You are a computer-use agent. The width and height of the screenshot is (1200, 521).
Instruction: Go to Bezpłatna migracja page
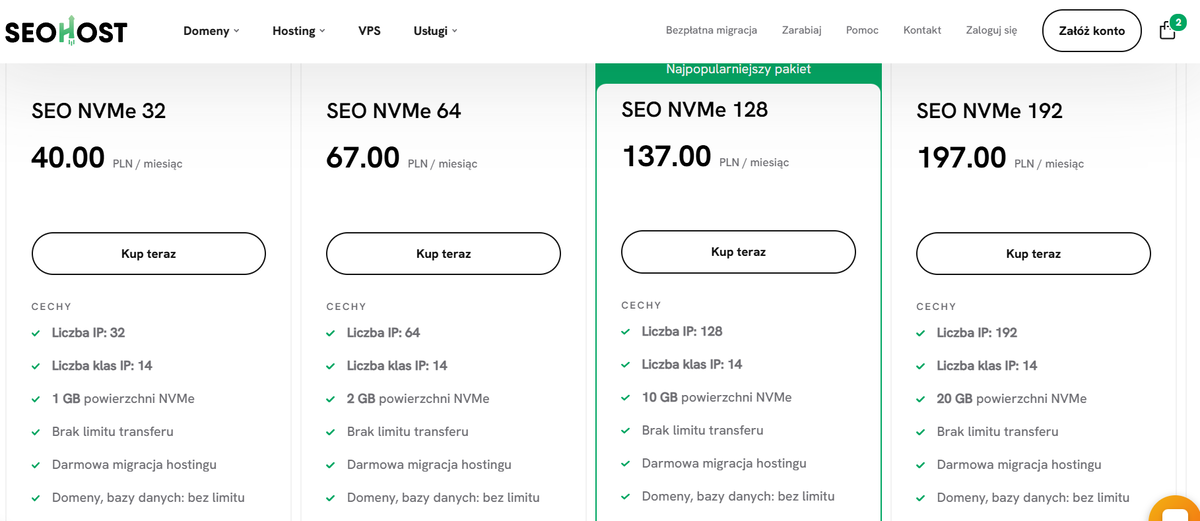(x=711, y=30)
